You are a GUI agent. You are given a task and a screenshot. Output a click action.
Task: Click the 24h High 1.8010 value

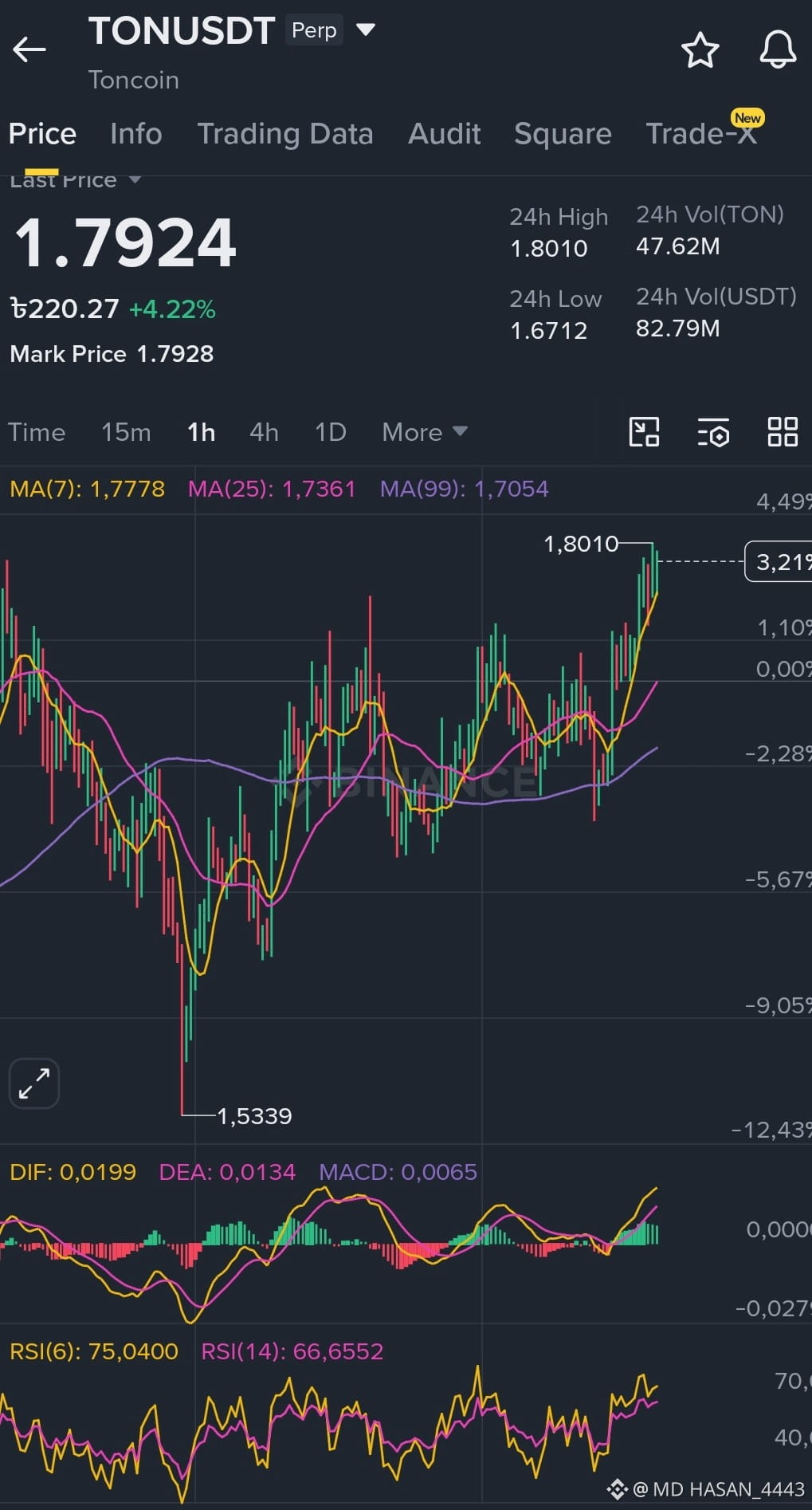click(x=549, y=249)
